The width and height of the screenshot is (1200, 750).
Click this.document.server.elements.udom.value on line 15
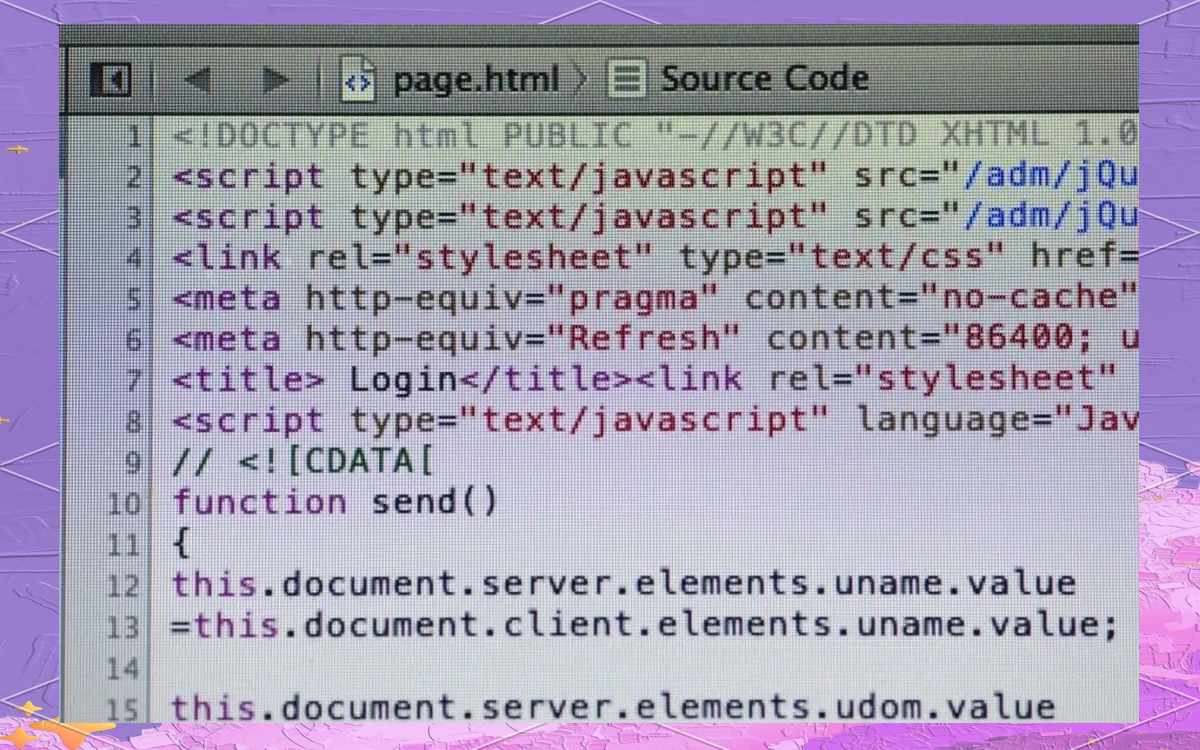612,708
